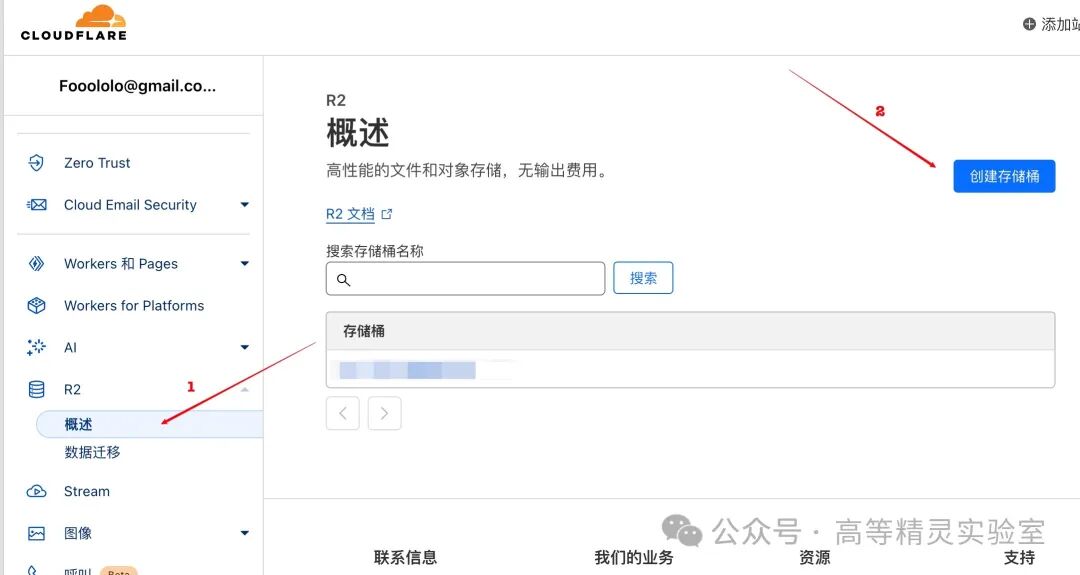The width and height of the screenshot is (1080, 575).
Task: Click the external link icon beside R2 文档
Action: 386,214
